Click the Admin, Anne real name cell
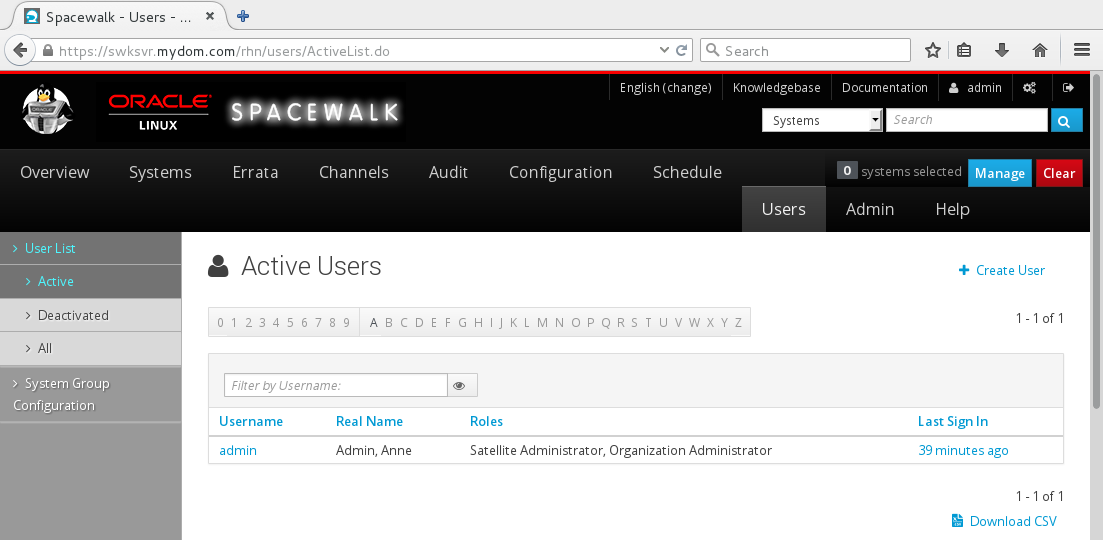 (374, 450)
